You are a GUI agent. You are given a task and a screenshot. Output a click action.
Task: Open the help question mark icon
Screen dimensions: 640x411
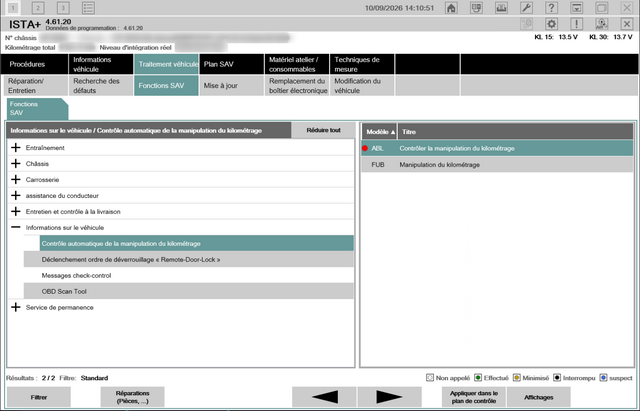[551, 8]
